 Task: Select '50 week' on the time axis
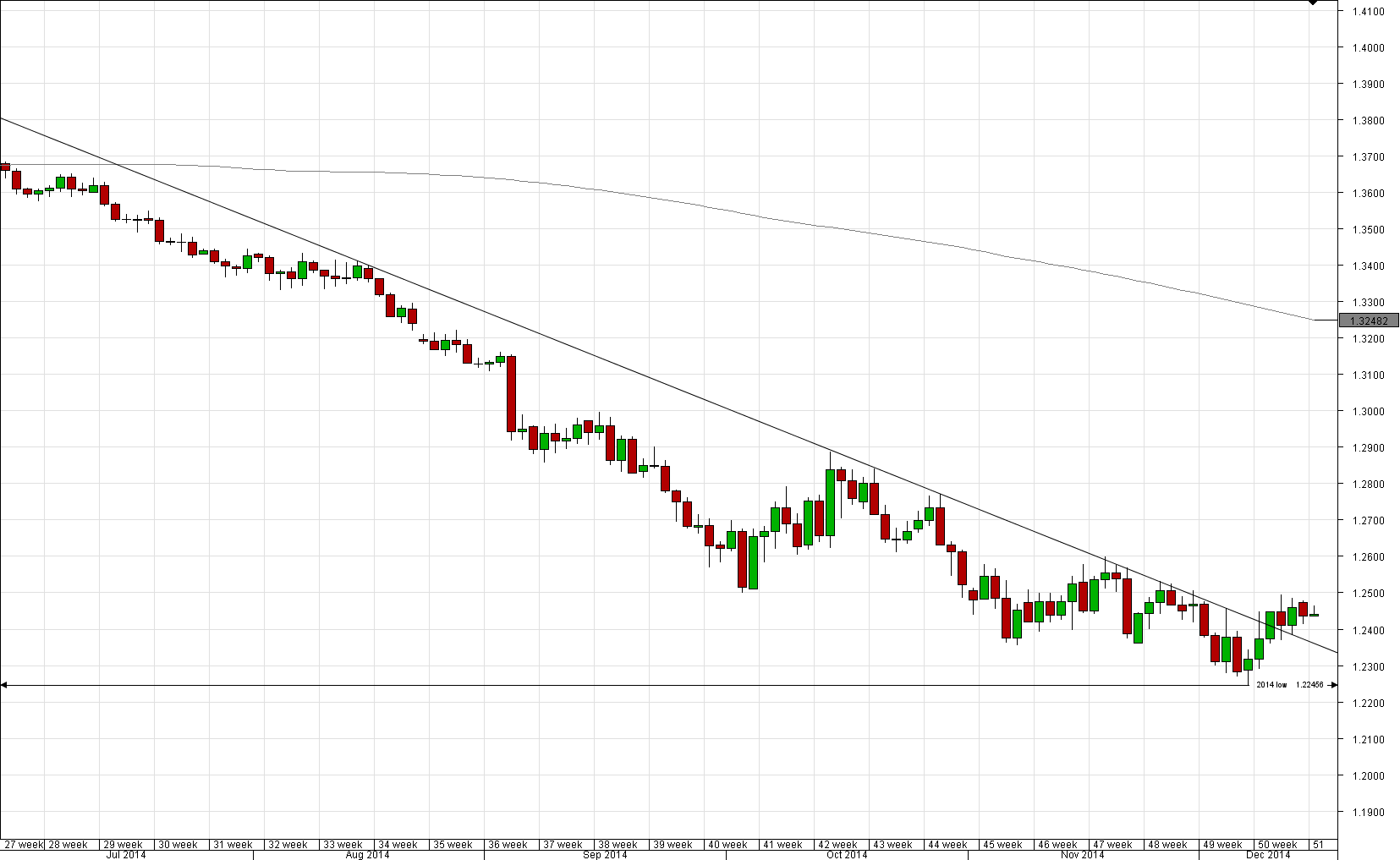1277,844
